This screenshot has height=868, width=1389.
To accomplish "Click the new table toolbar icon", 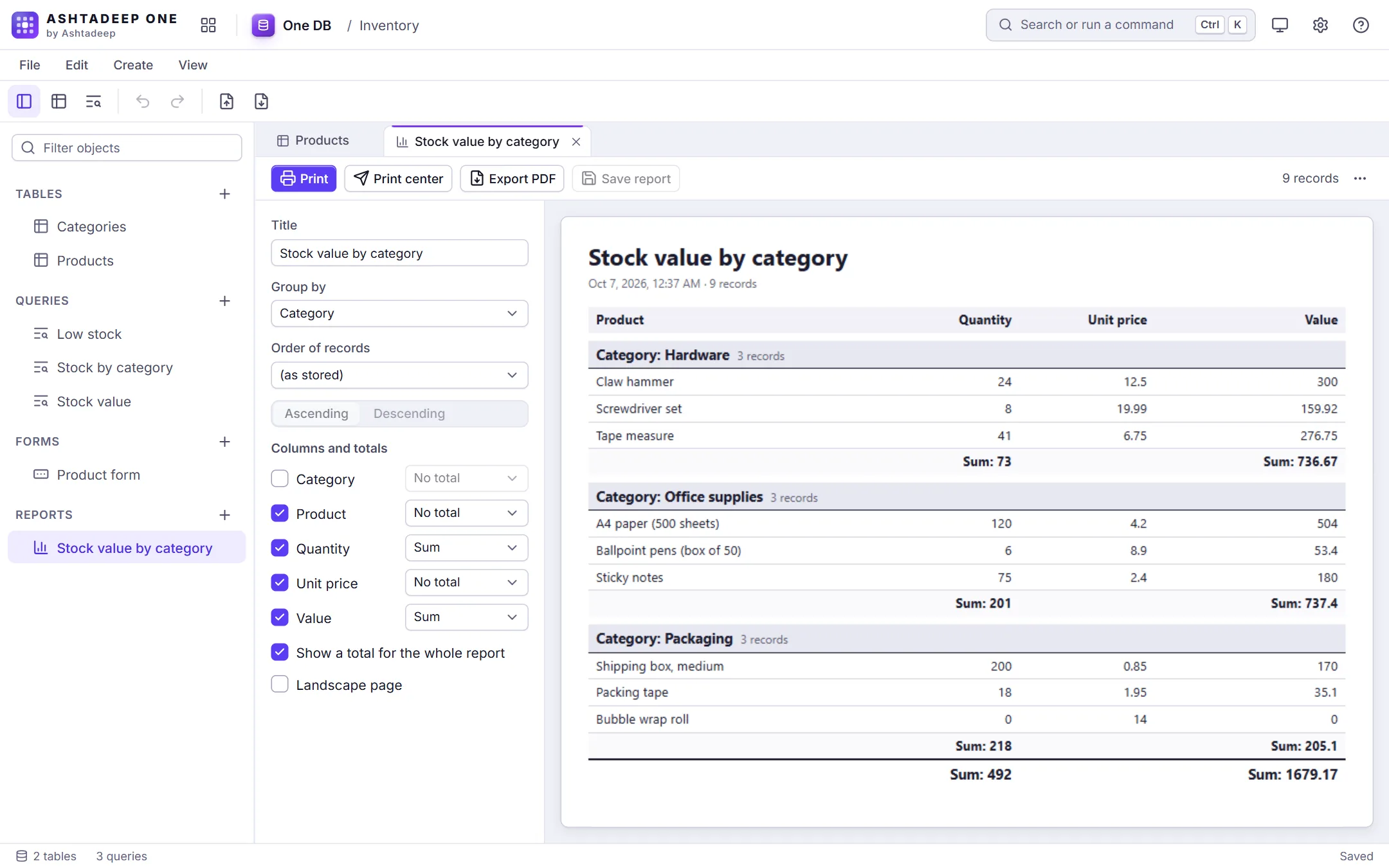I will coord(59,102).
